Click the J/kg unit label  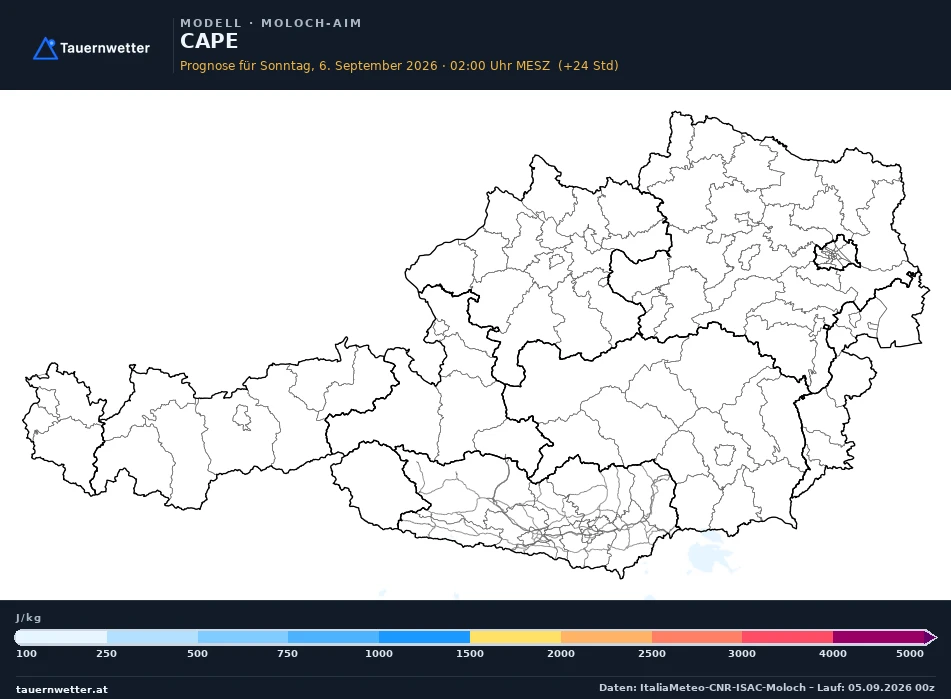coord(29,618)
